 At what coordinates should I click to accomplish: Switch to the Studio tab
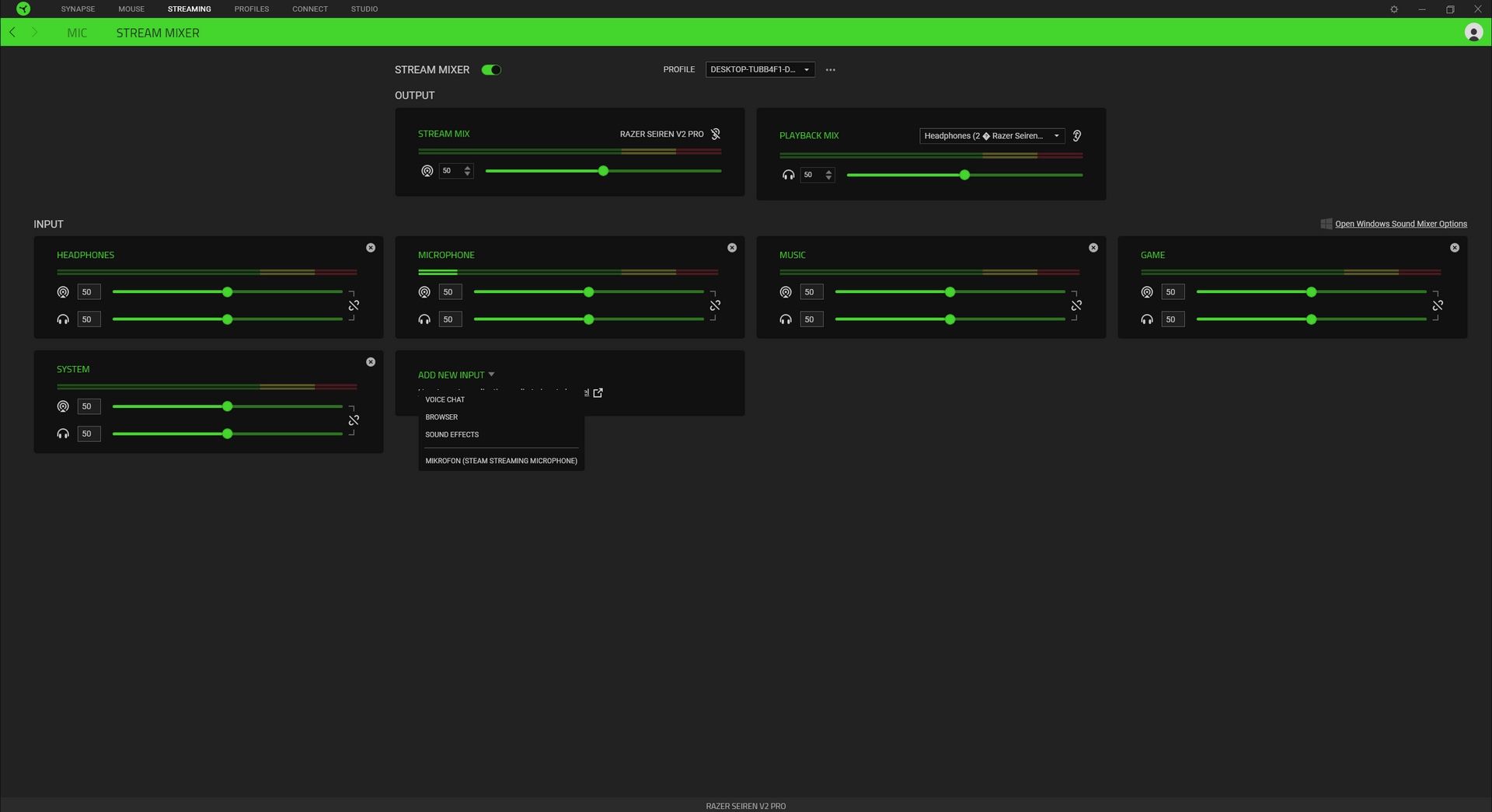pyautogui.click(x=364, y=9)
